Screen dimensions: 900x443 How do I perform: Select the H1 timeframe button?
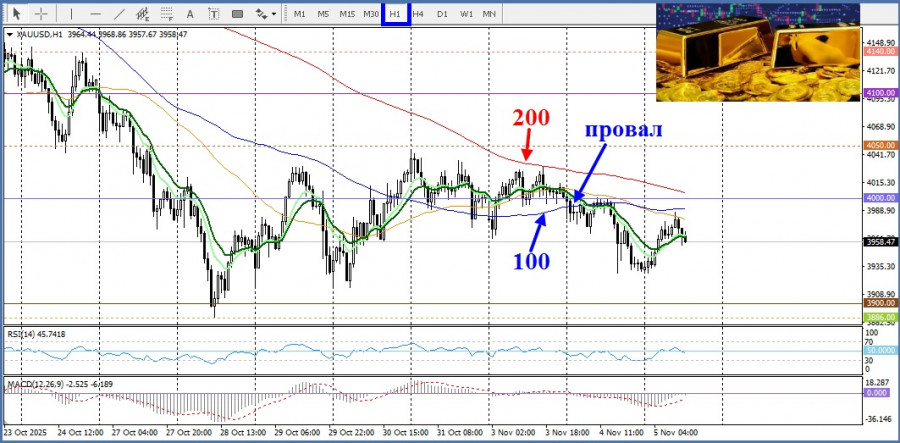[x=395, y=13]
